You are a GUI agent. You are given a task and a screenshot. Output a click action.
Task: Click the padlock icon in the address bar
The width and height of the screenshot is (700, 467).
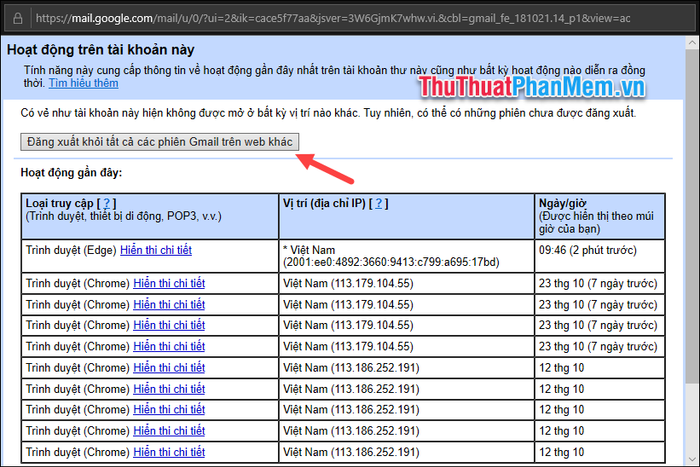(17, 18)
